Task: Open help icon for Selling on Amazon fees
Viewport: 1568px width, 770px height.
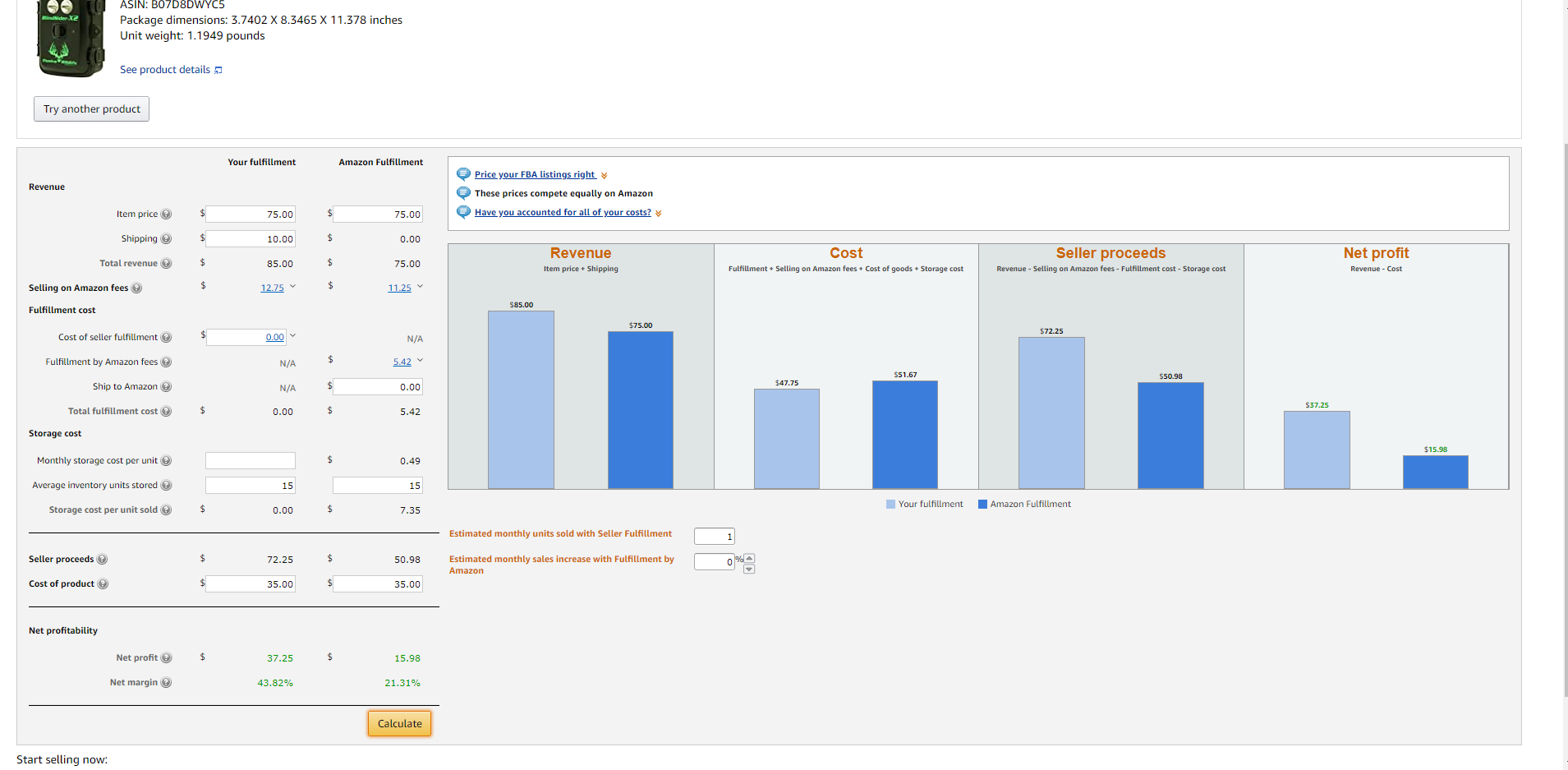Action: 136,288
